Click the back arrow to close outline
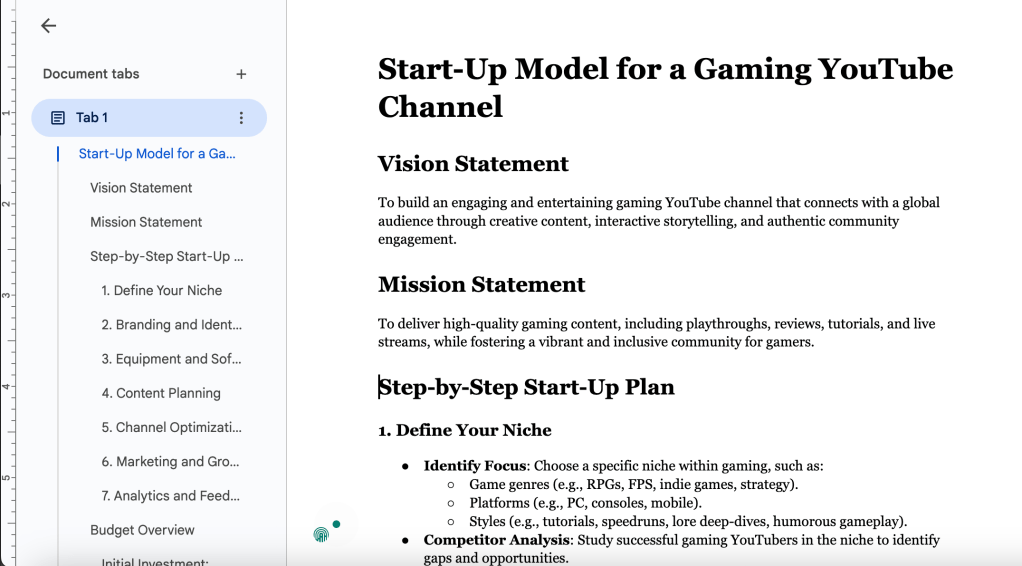Viewport: 1022px width, 566px height. pos(48,27)
